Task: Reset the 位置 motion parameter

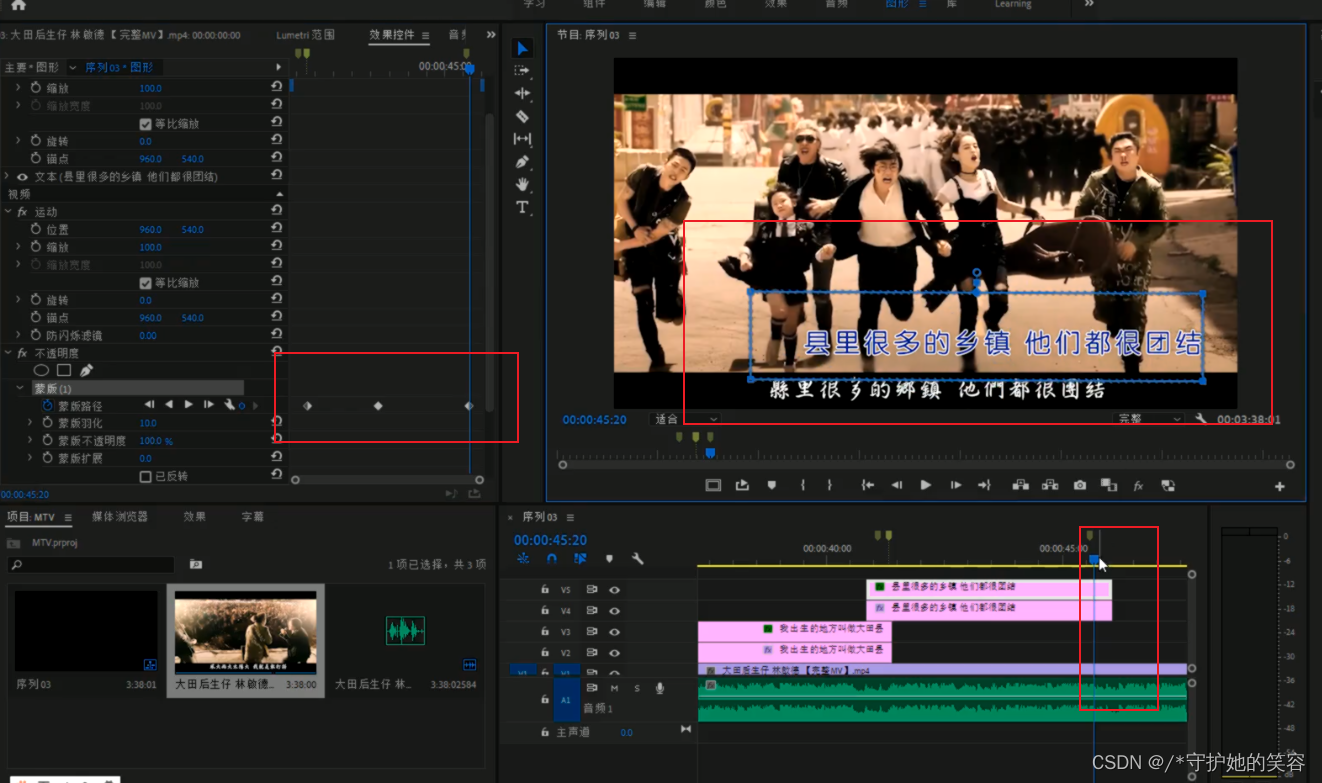Action: 277,229
